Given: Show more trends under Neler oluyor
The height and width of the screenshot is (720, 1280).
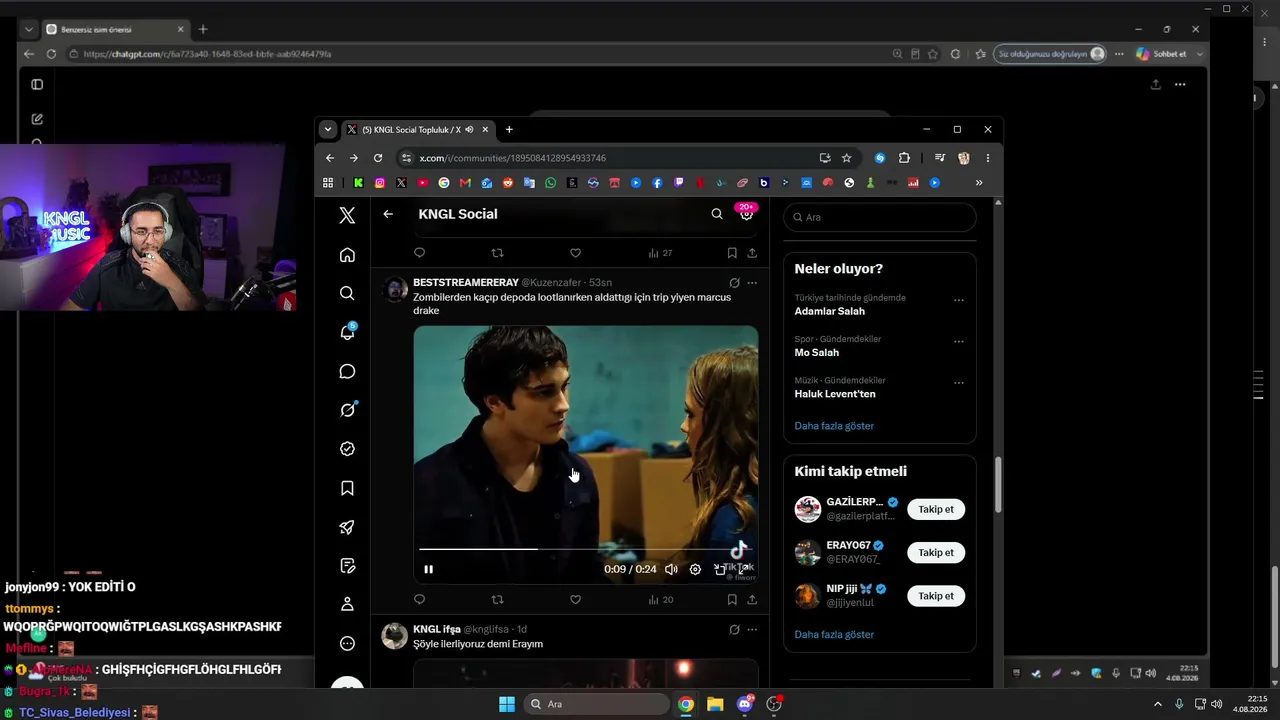Looking at the screenshot, I should pyautogui.click(x=834, y=426).
